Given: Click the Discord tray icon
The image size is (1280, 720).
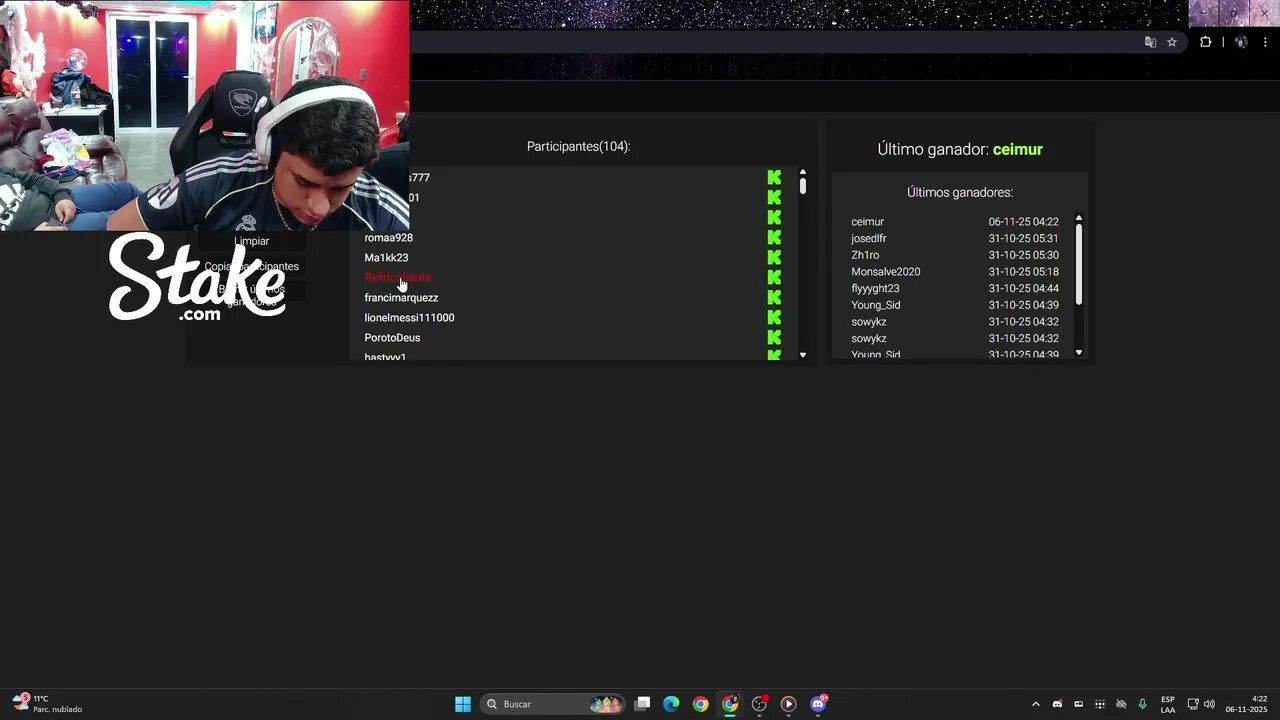Looking at the screenshot, I should click(x=1057, y=704).
